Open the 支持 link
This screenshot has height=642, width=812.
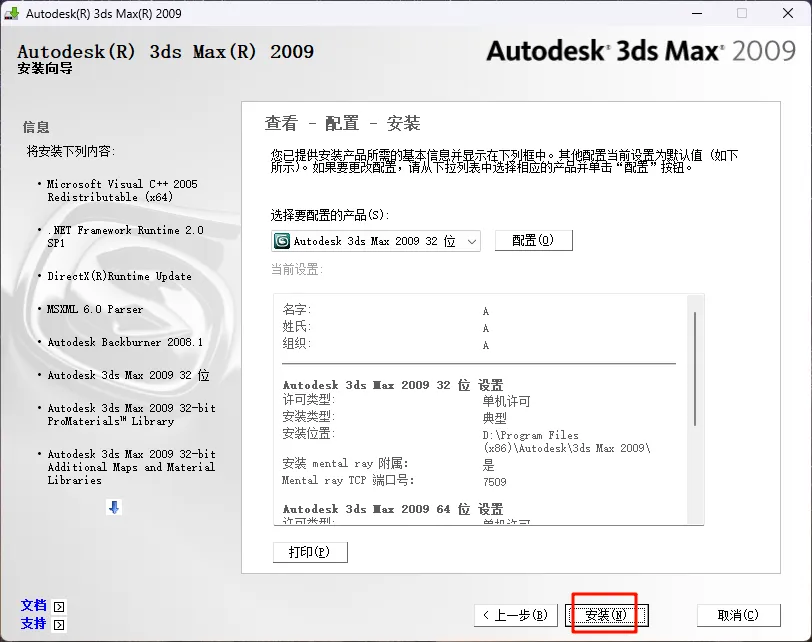pos(34,623)
